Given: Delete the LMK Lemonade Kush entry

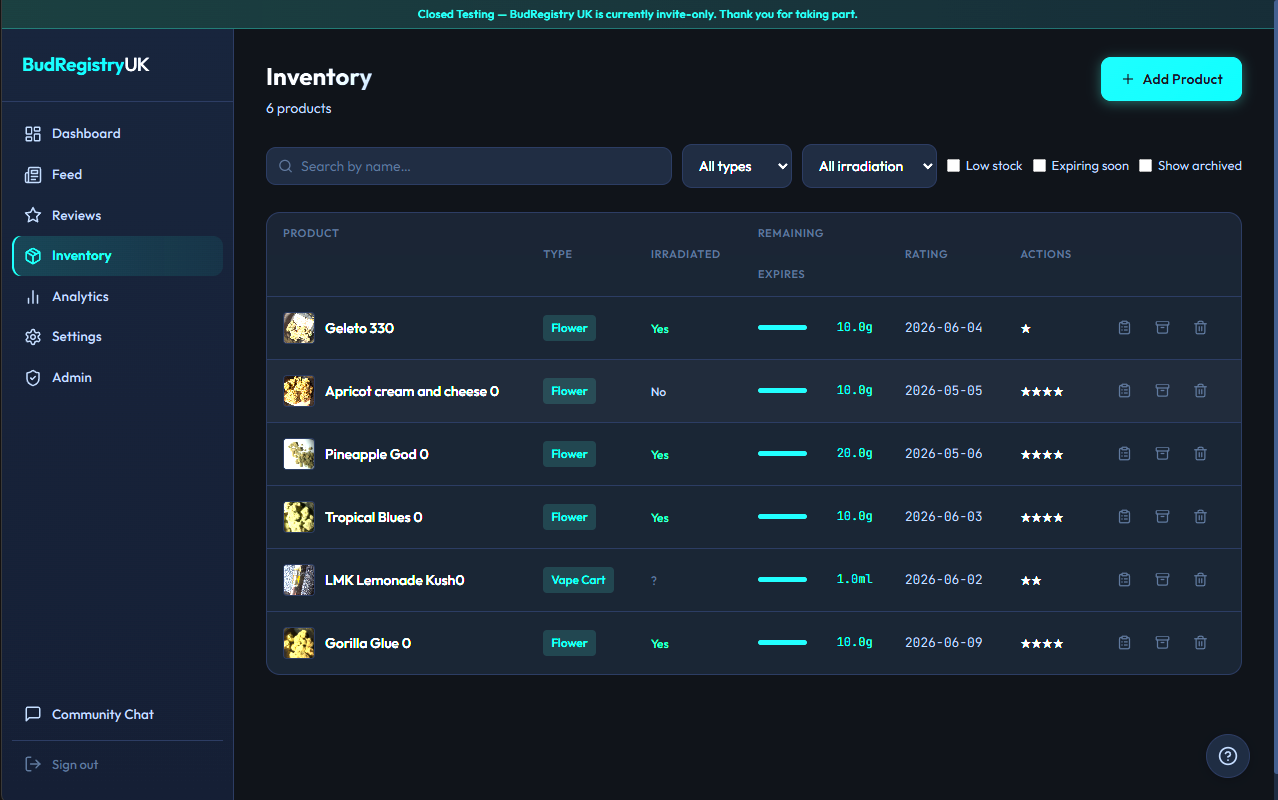Looking at the screenshot, I should 1200,579.
